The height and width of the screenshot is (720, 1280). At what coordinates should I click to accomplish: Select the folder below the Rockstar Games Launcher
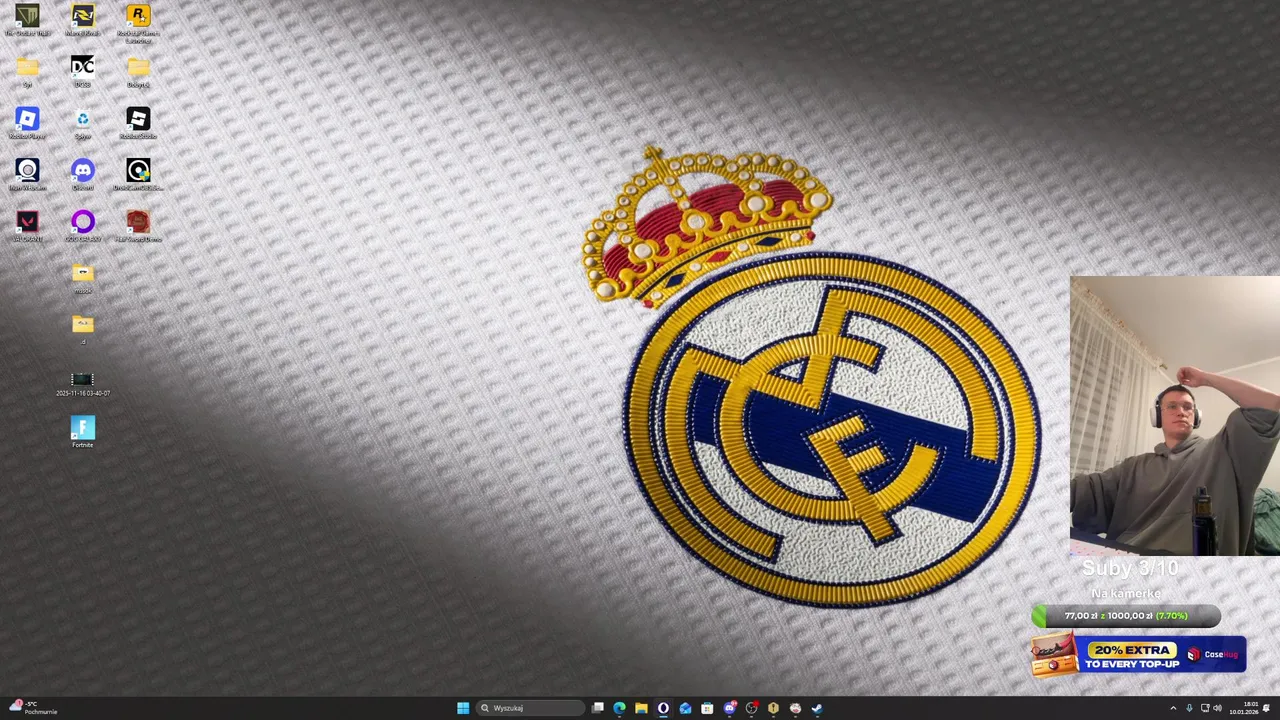tap(138, 71)
